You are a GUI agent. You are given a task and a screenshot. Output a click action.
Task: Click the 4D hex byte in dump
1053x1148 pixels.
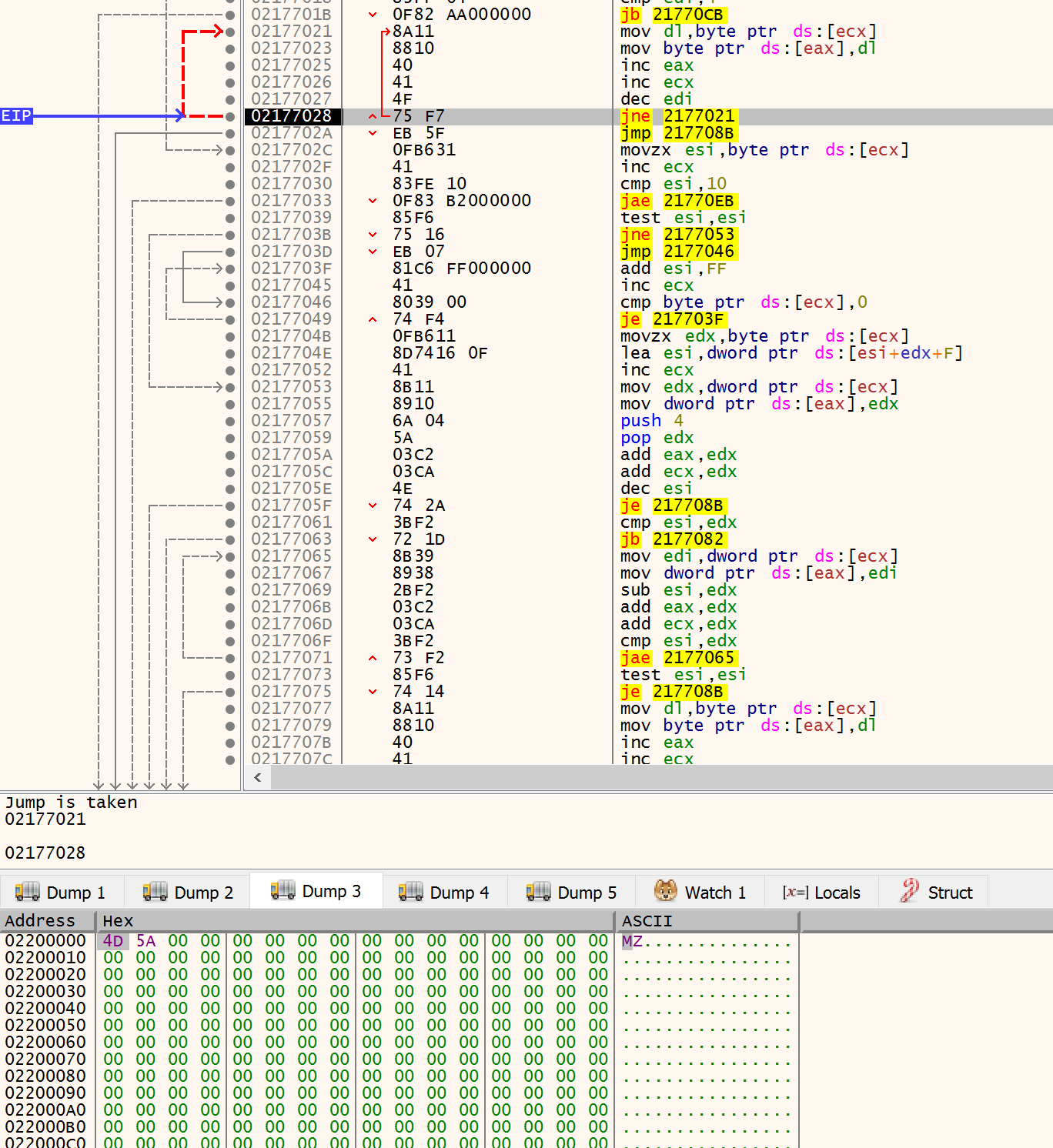coord(113,941)
